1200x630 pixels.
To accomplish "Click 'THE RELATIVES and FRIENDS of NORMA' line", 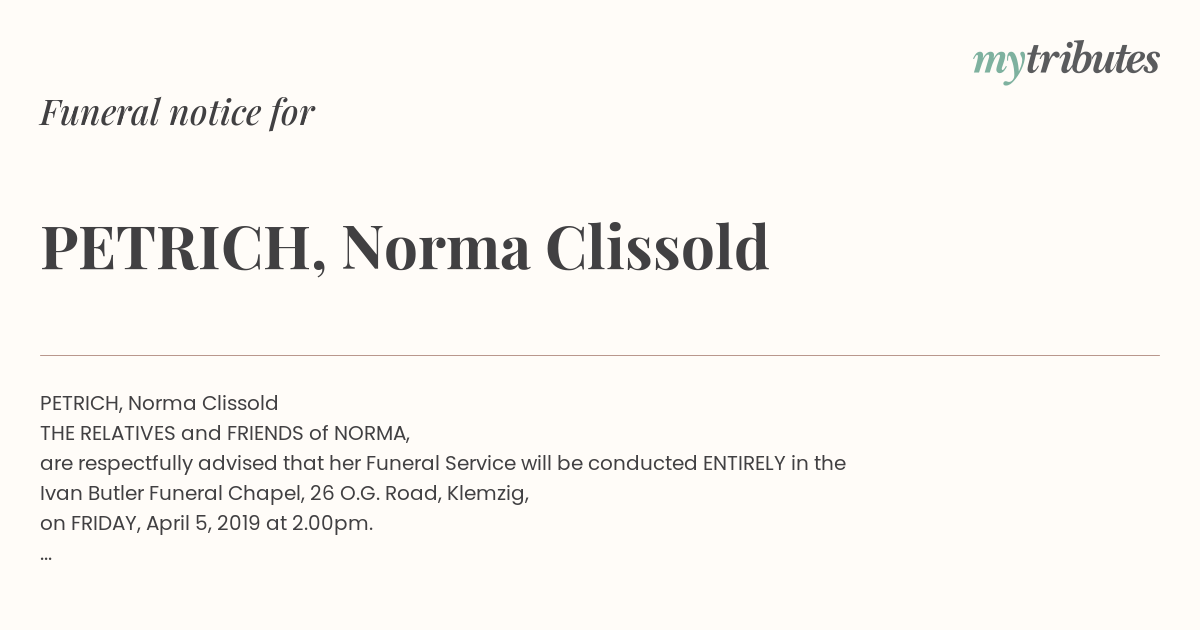I will point(225,433).
